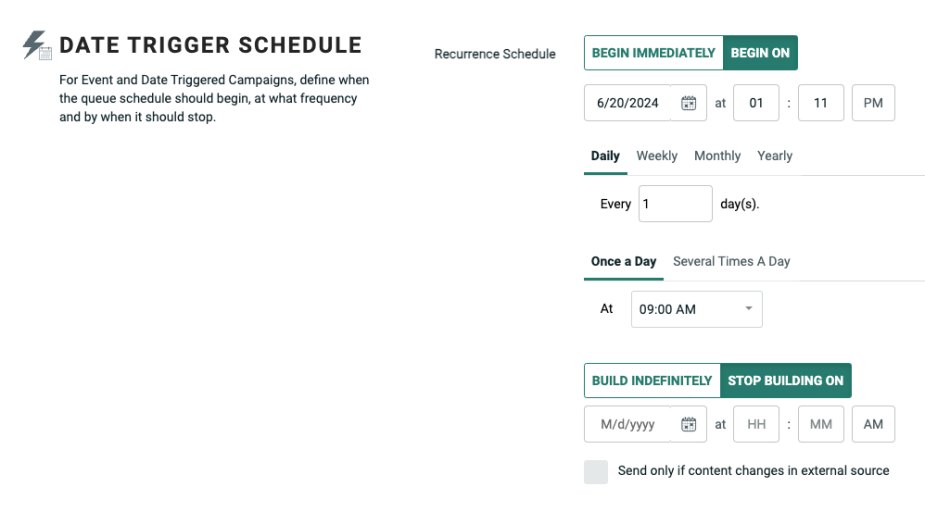Click the begin hour field showing 01

coord(756,103)
